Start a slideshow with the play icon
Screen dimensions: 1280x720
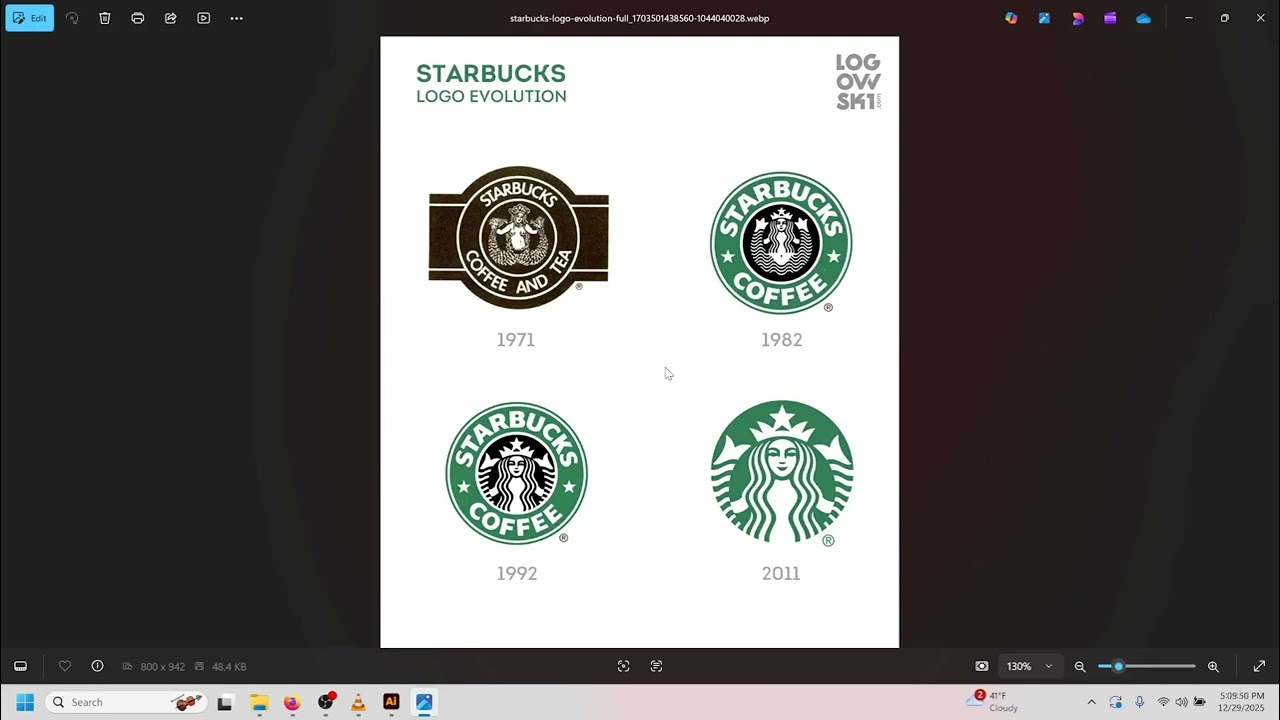tap(204, 18)
